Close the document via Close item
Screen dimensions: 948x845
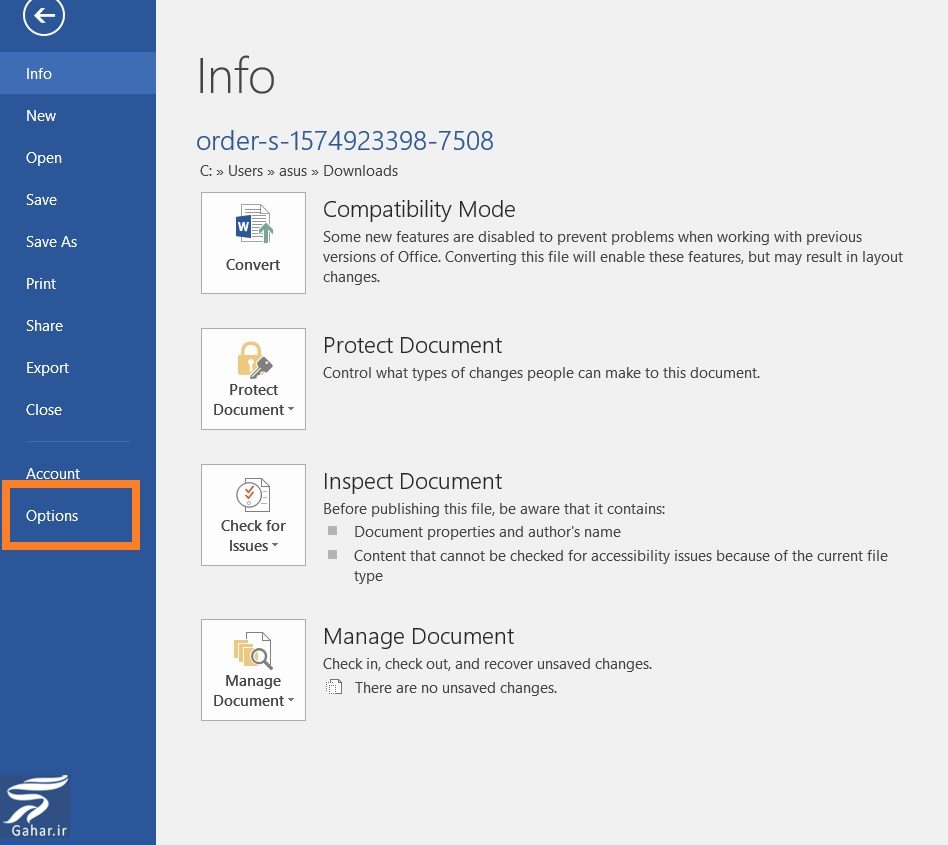click(x=78, y=410)
